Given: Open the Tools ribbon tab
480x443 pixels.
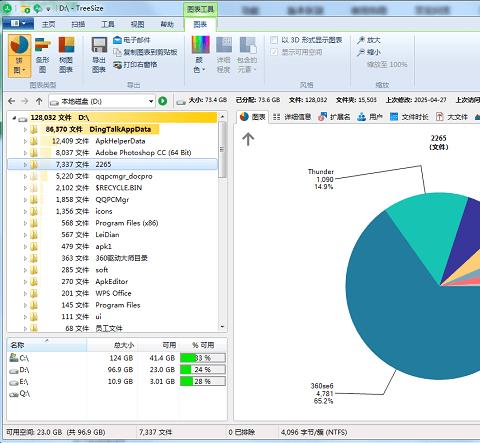Looking at the screenshot, I should (108, 24).
